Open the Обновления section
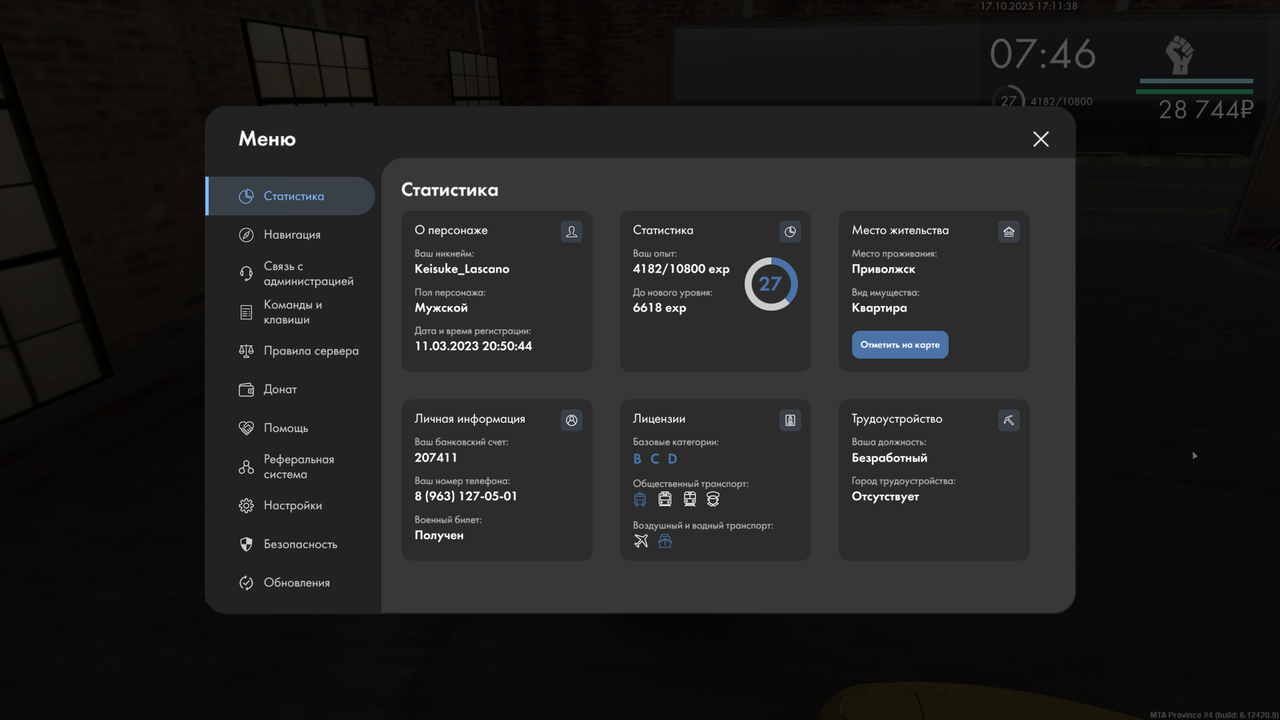The width and height of the screenshot is (1280, 720). (290, 583)
